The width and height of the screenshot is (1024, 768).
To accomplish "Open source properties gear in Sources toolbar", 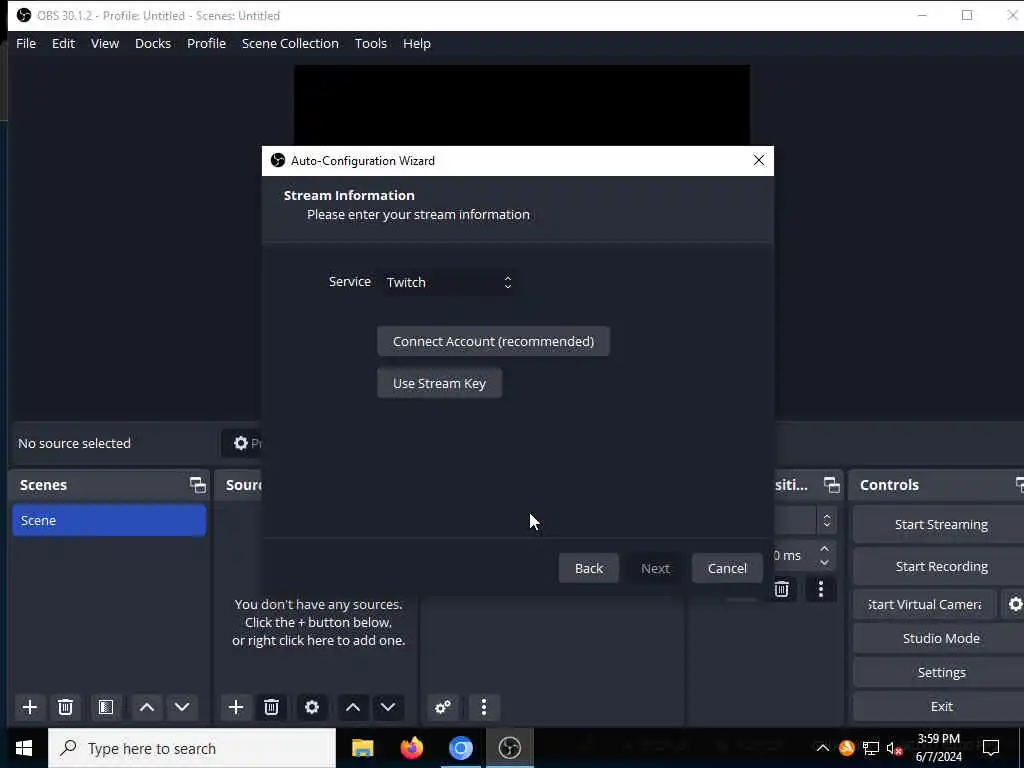I will [312, 707].
